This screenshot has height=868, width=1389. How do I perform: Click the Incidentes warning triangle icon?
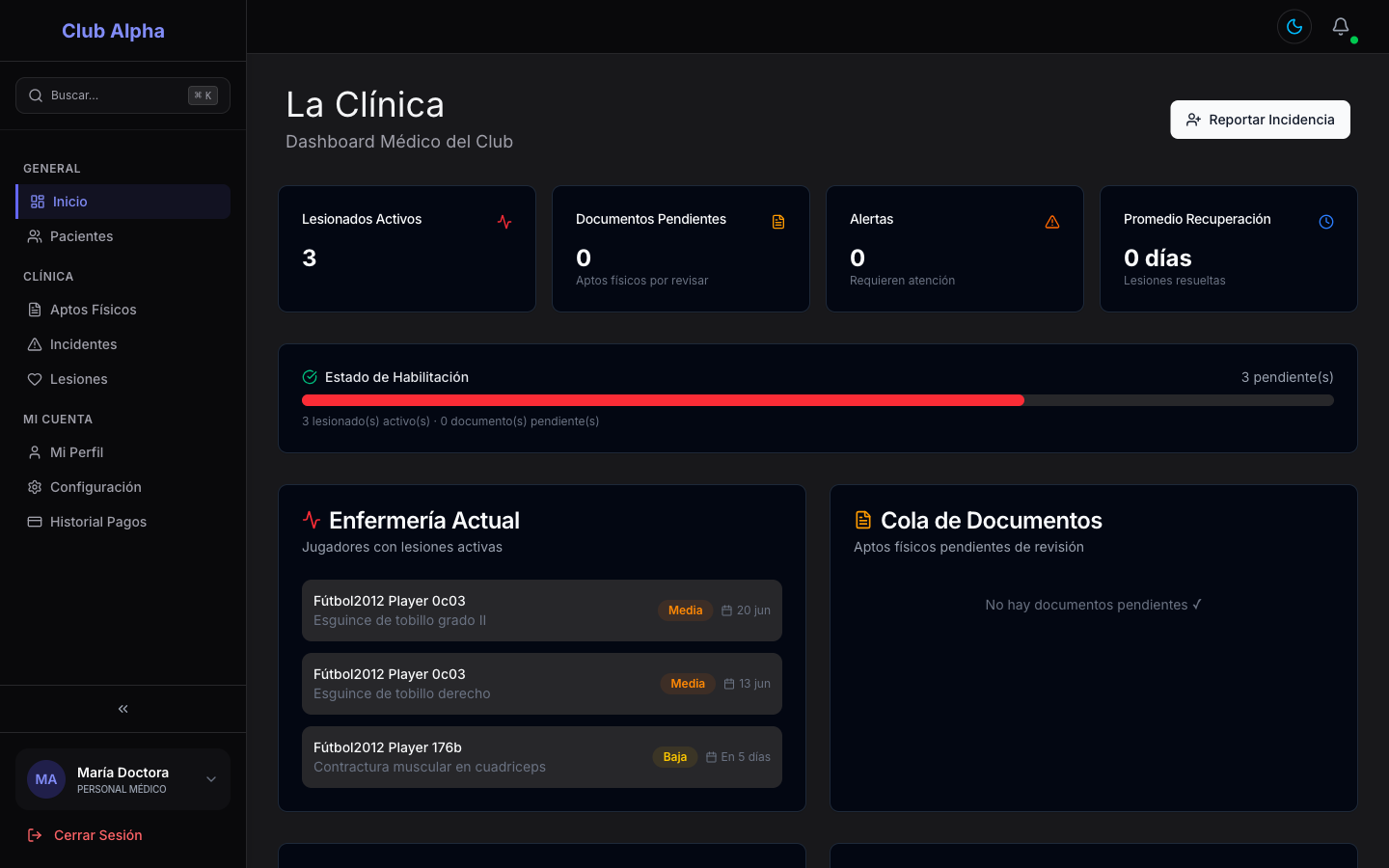[35, 344]
